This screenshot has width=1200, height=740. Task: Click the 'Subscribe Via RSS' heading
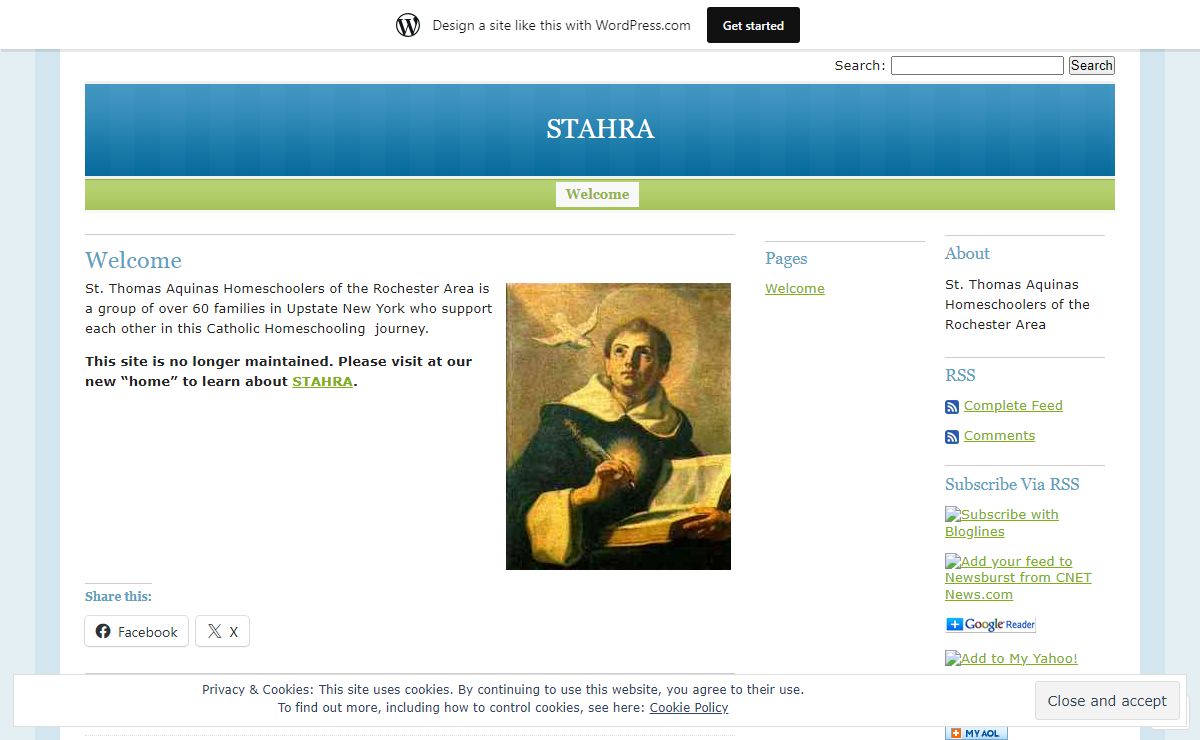click(x=1012, y=484)
